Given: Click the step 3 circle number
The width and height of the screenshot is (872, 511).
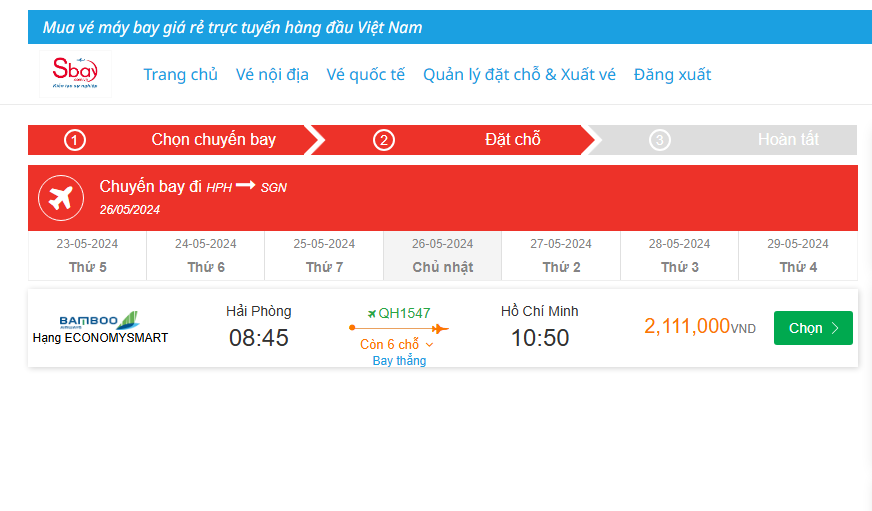Looking at the screenshot, I should [660, 140].
